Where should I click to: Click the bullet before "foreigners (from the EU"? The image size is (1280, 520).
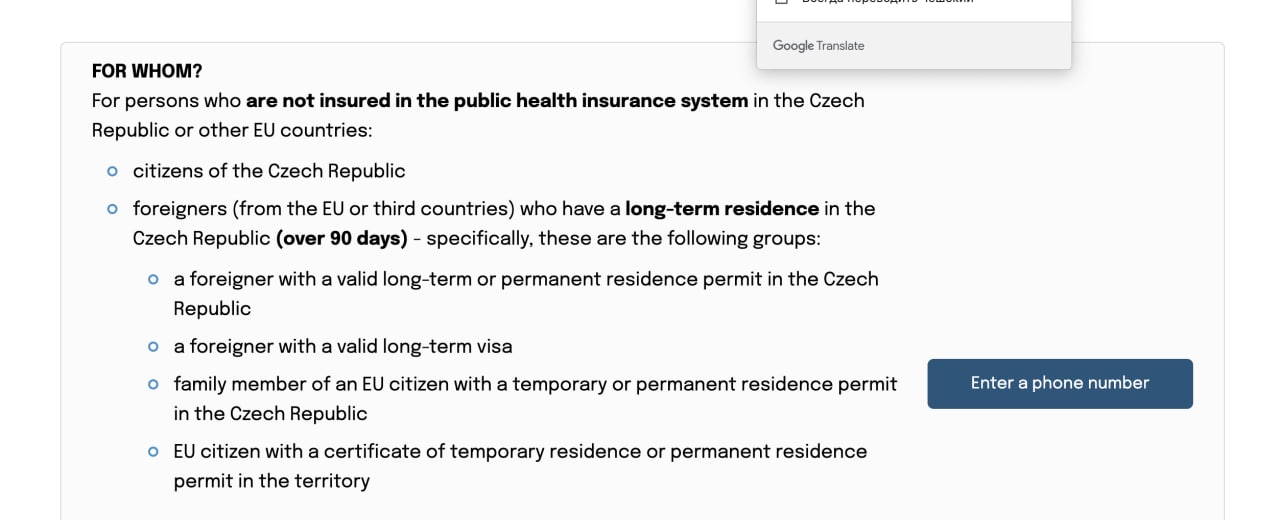113,209
